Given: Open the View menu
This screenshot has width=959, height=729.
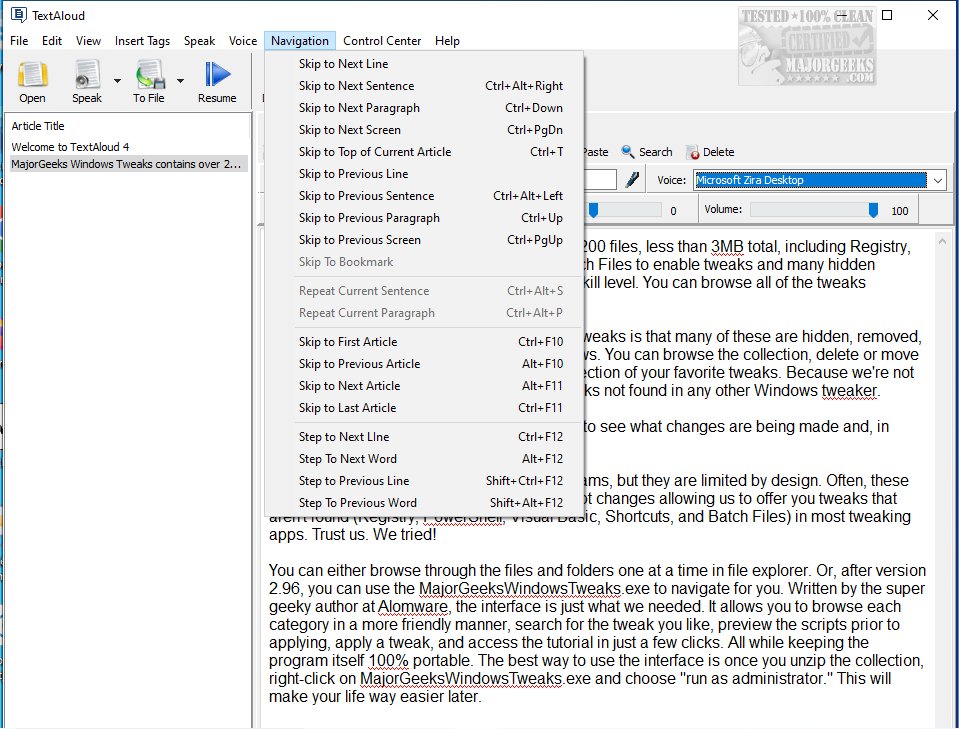Looking at the screenshot, I should point(88,40).
